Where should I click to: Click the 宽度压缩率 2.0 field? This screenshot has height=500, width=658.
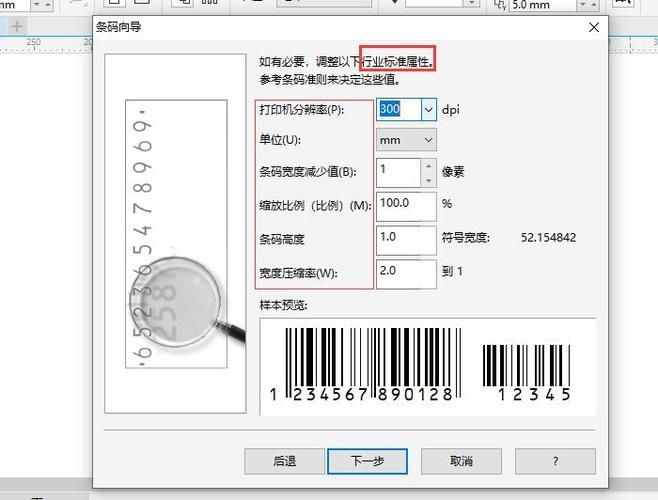pos(406,275)
